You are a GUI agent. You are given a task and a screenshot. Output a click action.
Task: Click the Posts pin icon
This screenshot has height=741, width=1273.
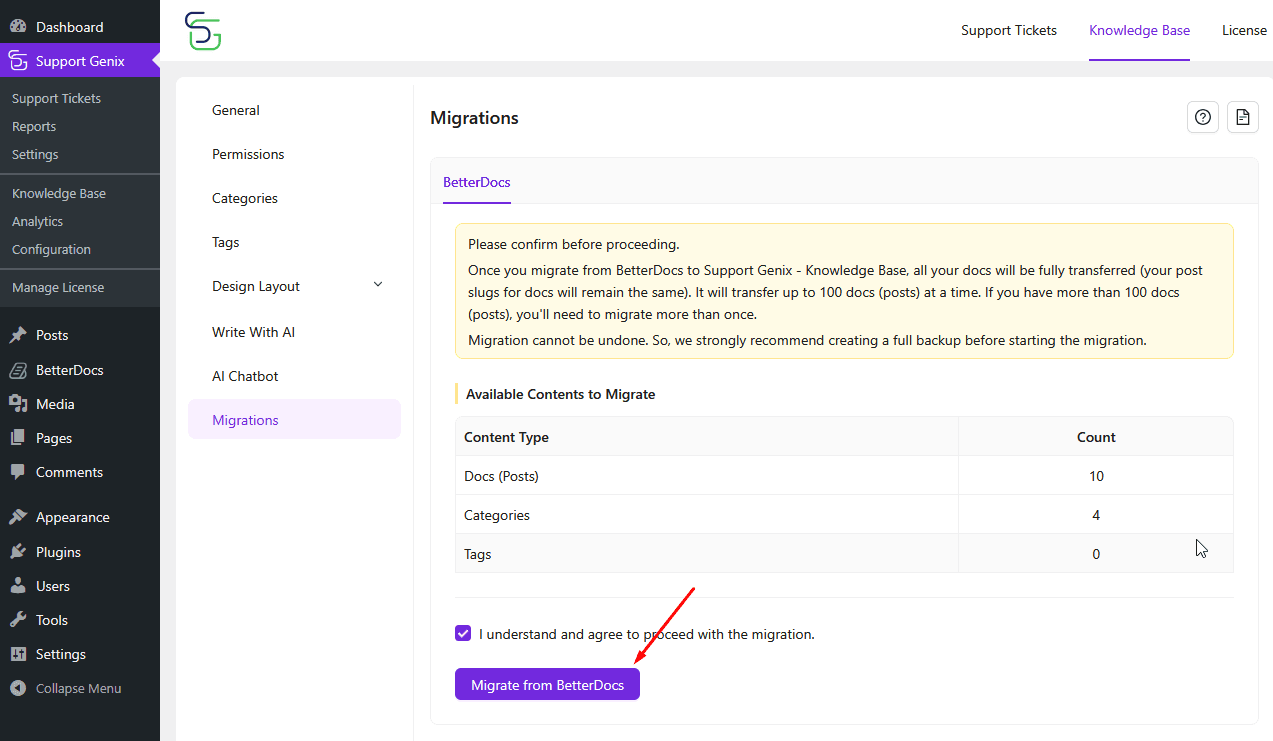[18, 335]
